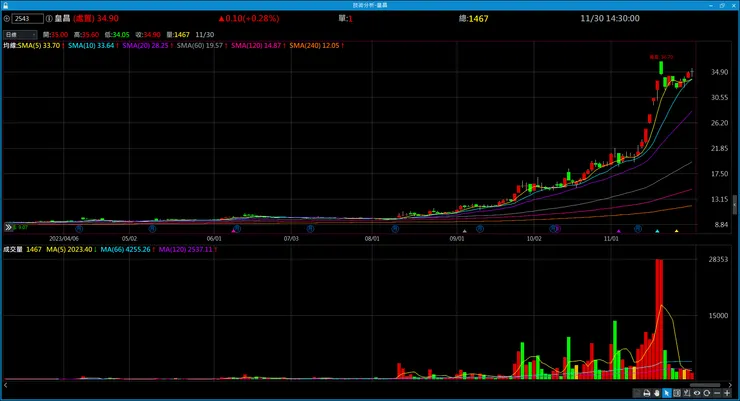Screen dimensions: 740x401
Task: Click the month marker after 07/03
Action: (x=310, y=229)
